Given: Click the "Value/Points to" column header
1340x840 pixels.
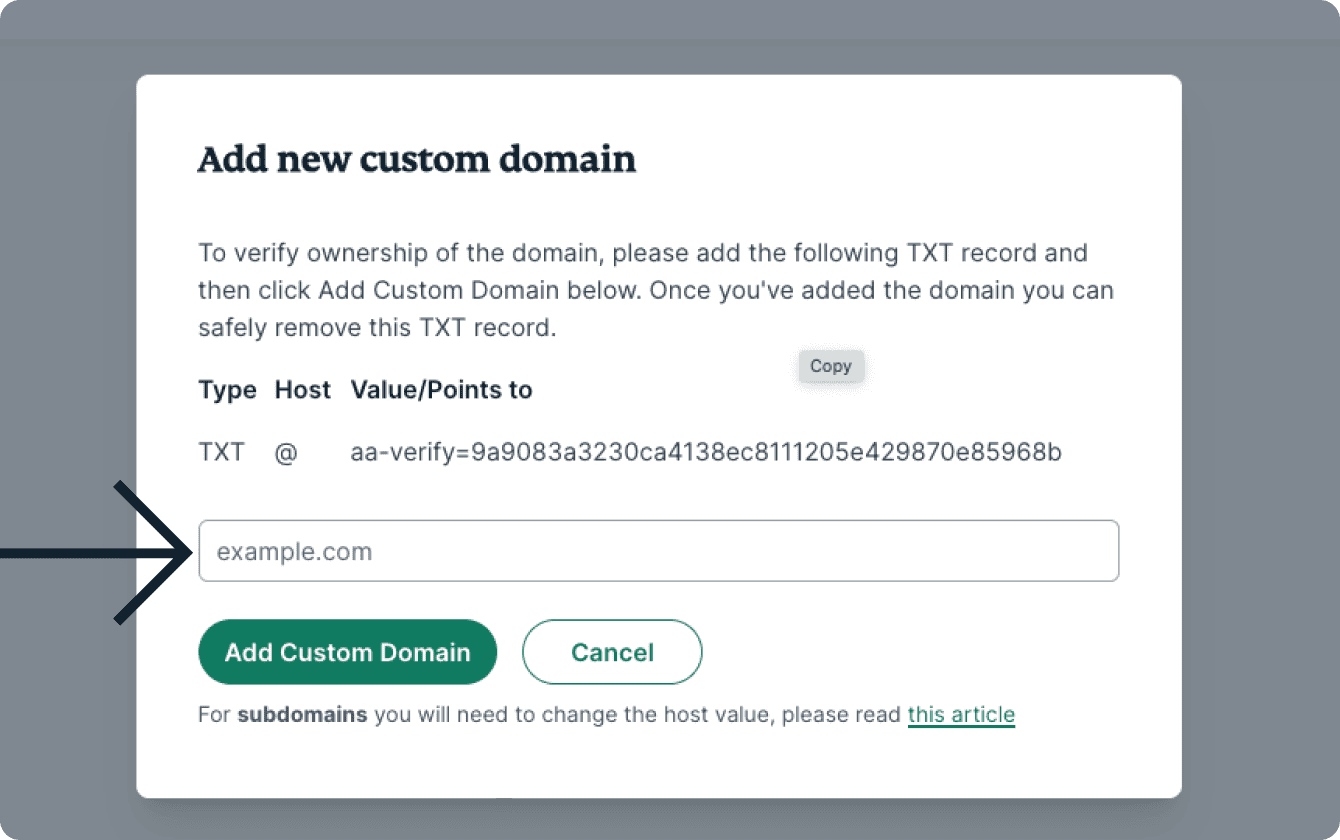Looking at the screenshot, I should click(441, 390).
